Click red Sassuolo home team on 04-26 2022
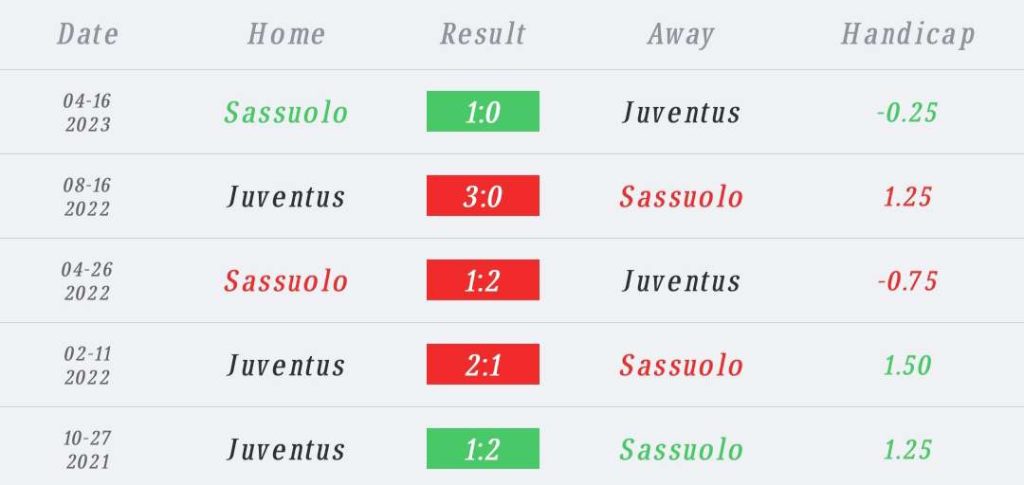1024x485 pixels. click(286, 280)
